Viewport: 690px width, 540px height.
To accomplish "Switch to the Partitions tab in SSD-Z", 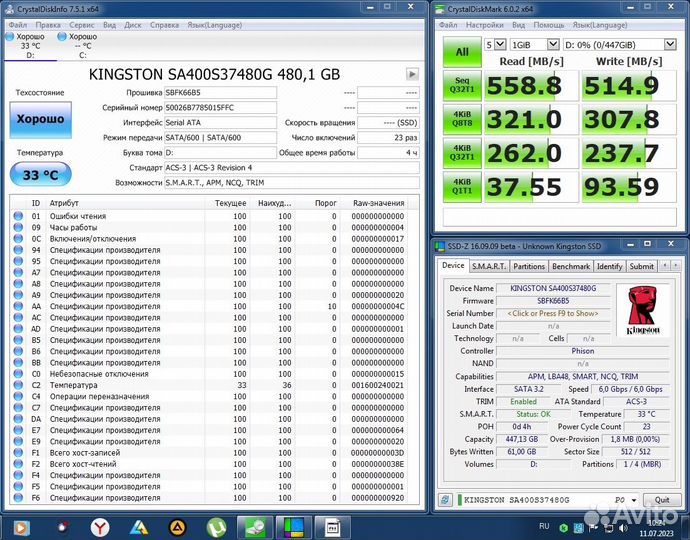I will 529,266.
